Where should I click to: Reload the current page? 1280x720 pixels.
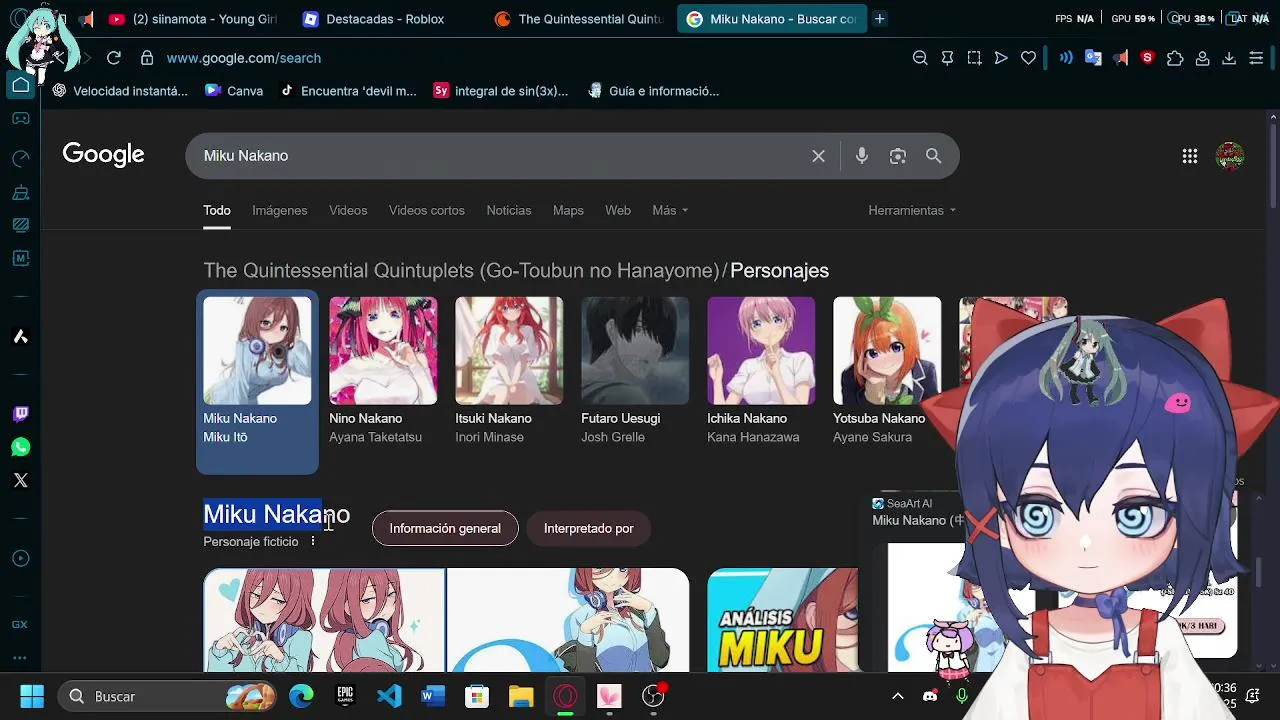pos(114,58)
